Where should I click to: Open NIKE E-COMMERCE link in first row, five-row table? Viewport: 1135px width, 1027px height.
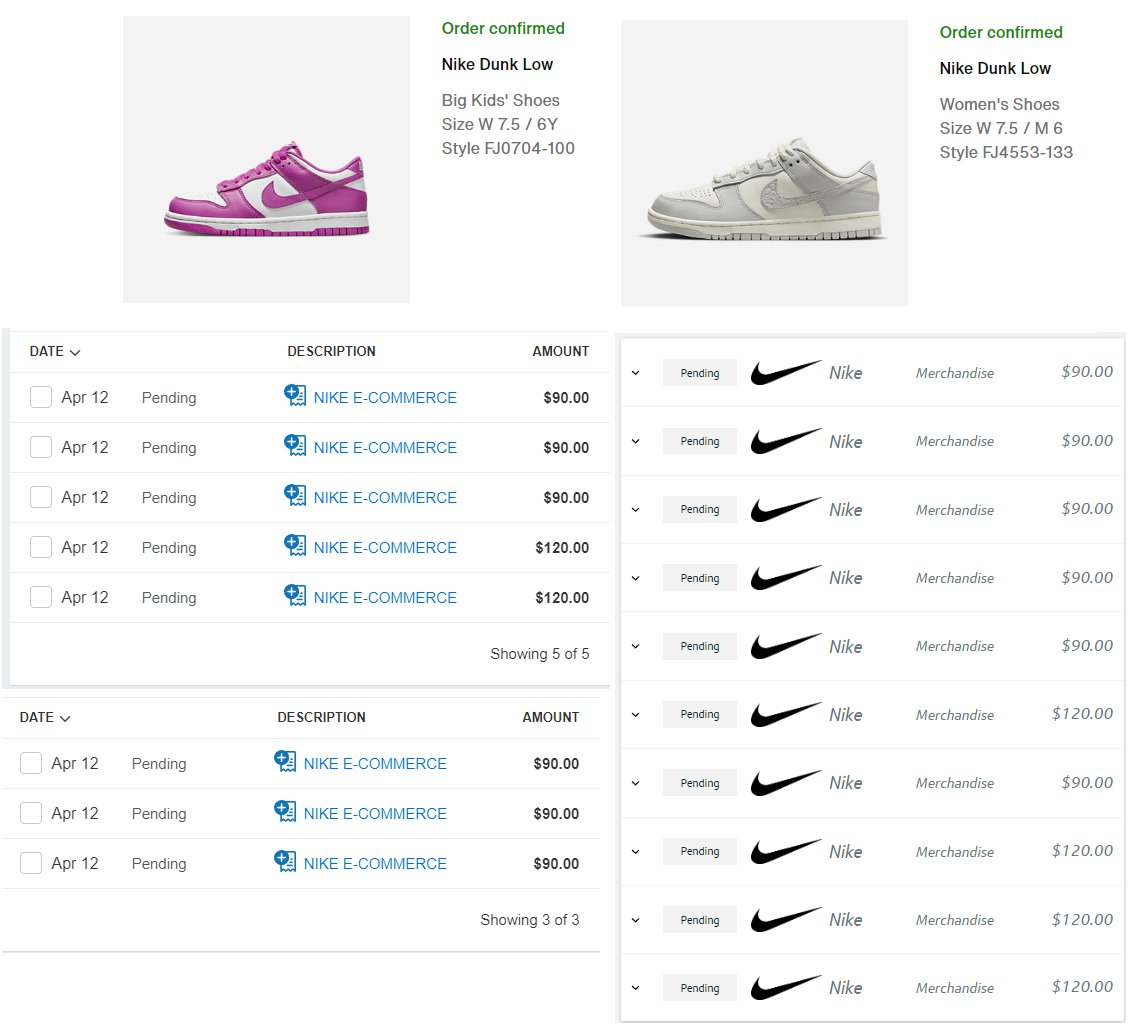click(385, 398)
